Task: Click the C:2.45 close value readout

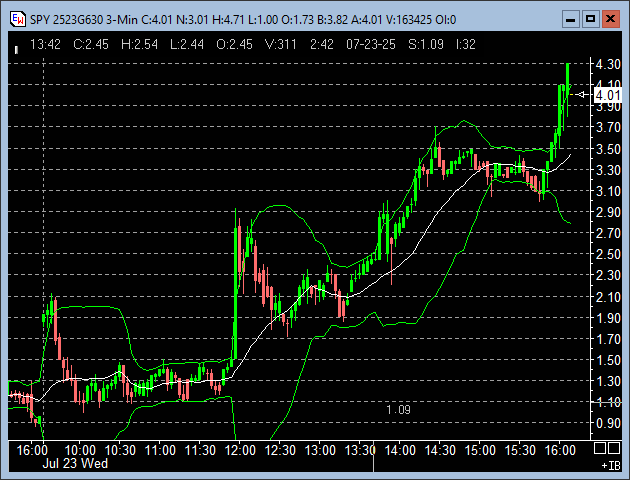Action: pos(91,44)
